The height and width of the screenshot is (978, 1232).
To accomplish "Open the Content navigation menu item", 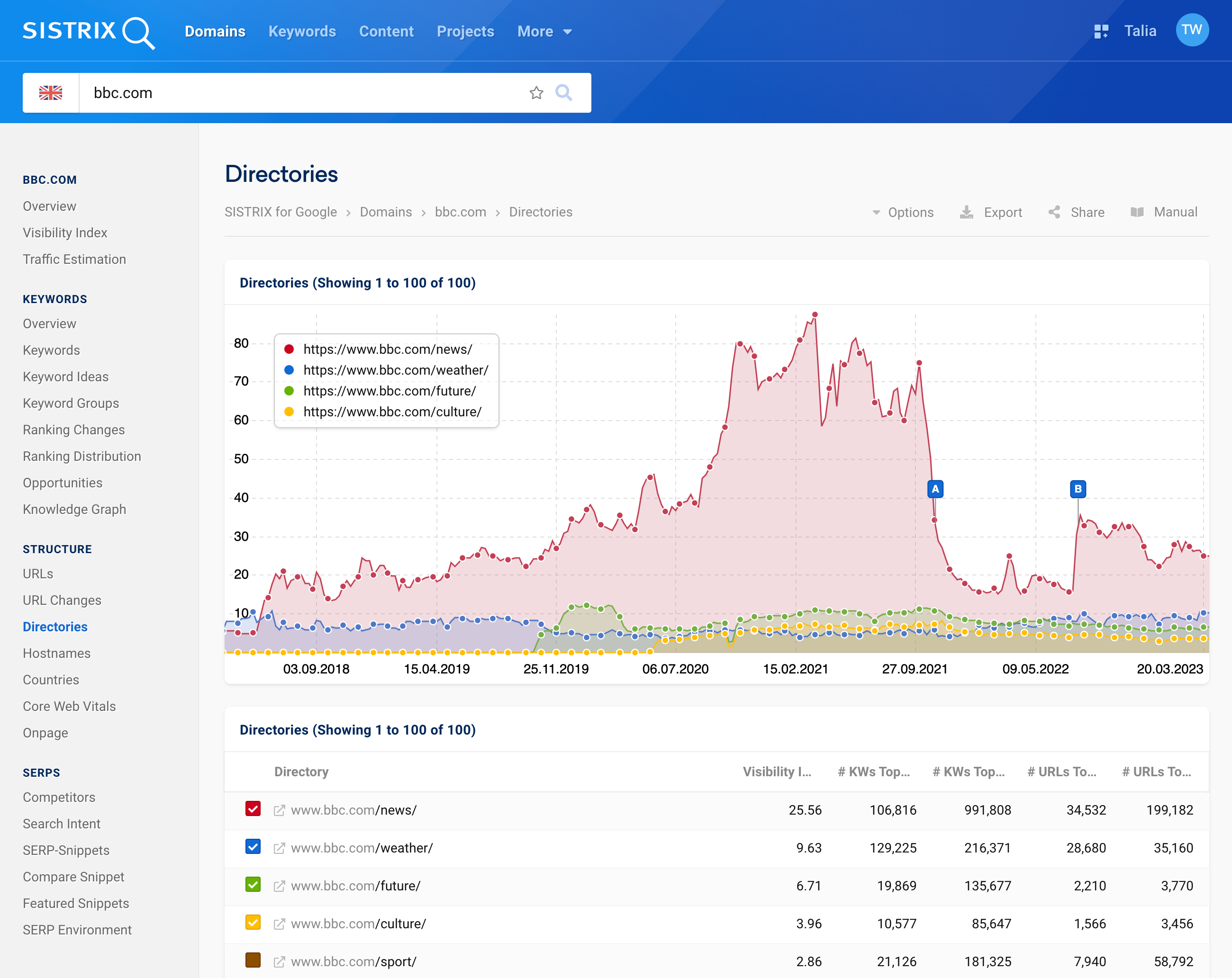I will click(x=386, y=30).
